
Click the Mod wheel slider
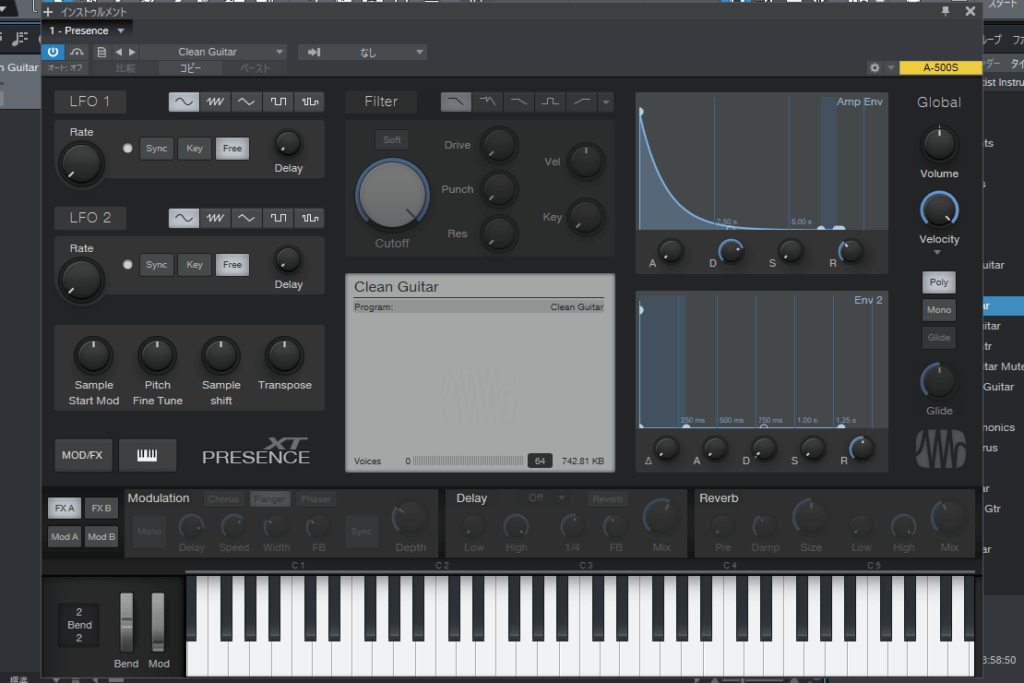158,623
